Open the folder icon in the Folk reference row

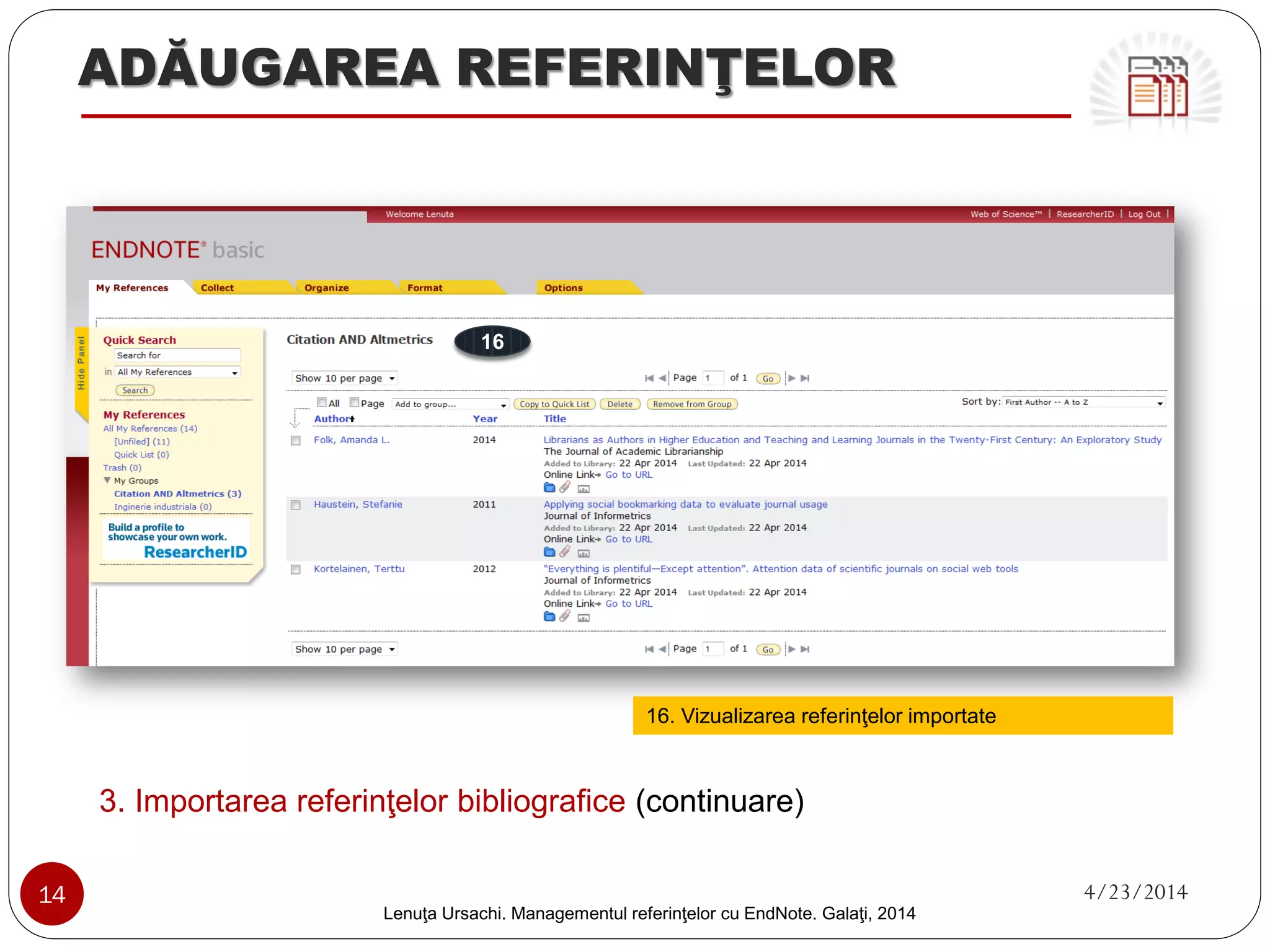coord(549,488)
